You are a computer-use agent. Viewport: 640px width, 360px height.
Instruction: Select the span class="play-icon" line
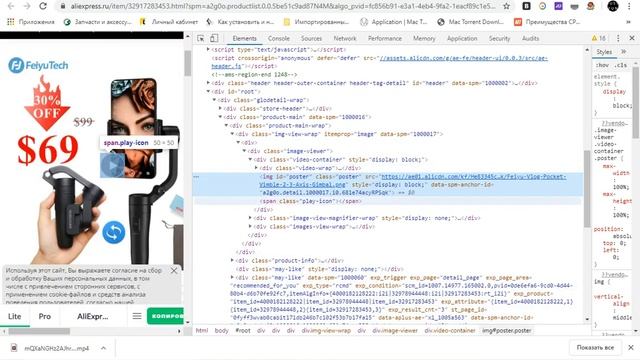311,201
